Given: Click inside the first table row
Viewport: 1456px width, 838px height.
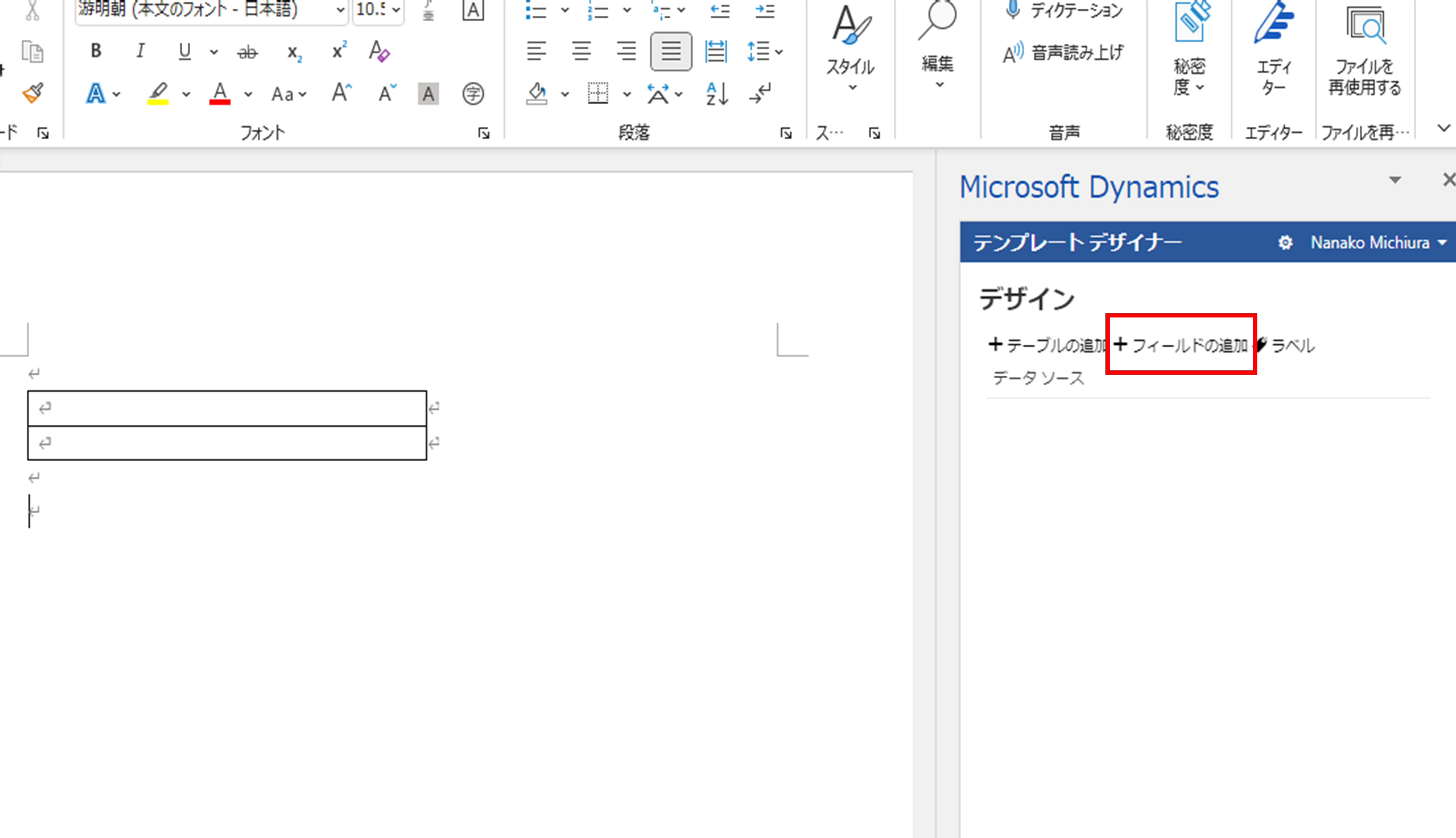Looking at the screenshot, I should click(227, 408).
